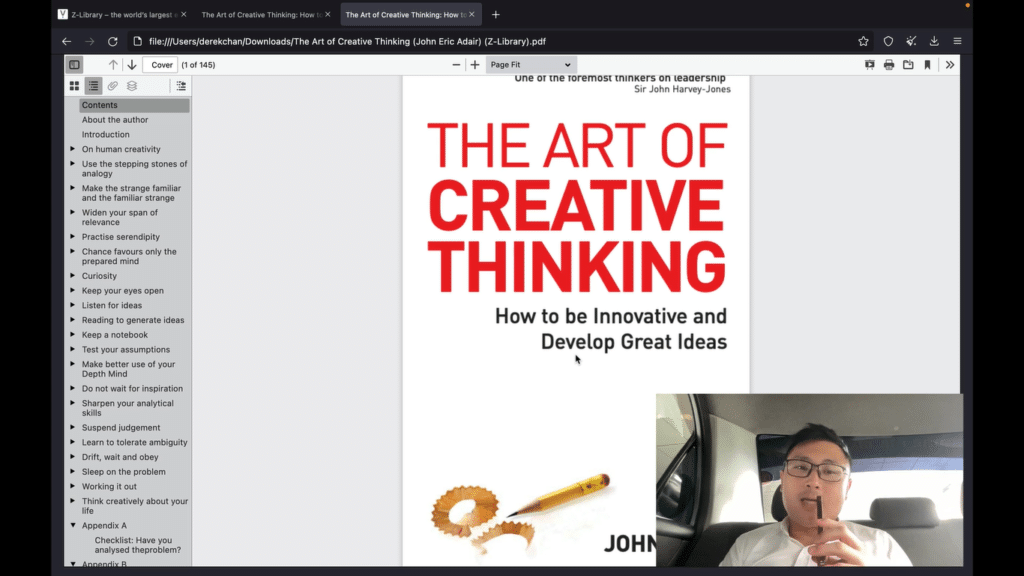Go to the next PDF page
This screenshot has height=576, width=1024.
point(132,65)
